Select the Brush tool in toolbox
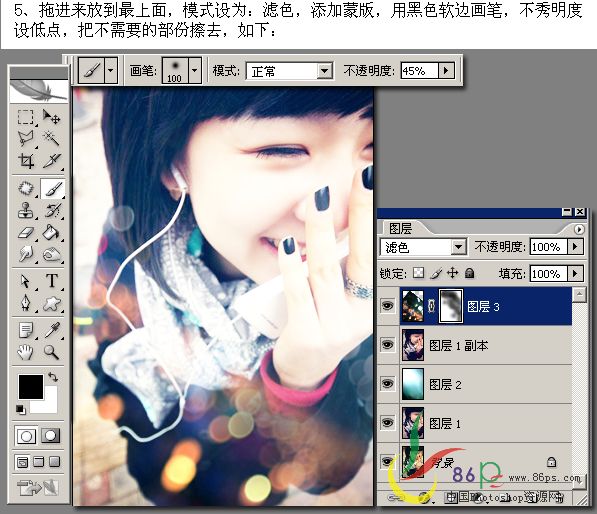Screen dimensions: 597x514 [x=52, y=188]
